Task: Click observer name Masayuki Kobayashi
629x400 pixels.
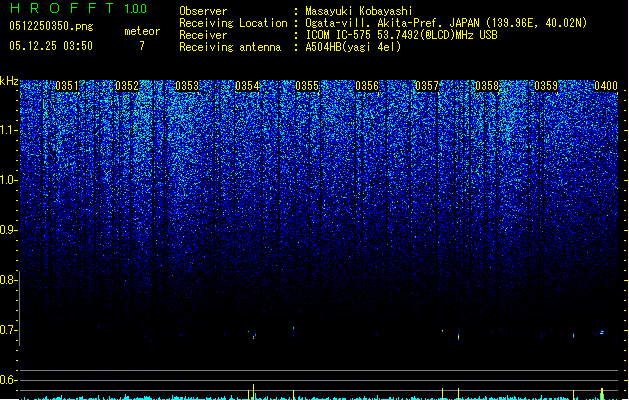Action: pyautogui.click(x=359, y=11)
